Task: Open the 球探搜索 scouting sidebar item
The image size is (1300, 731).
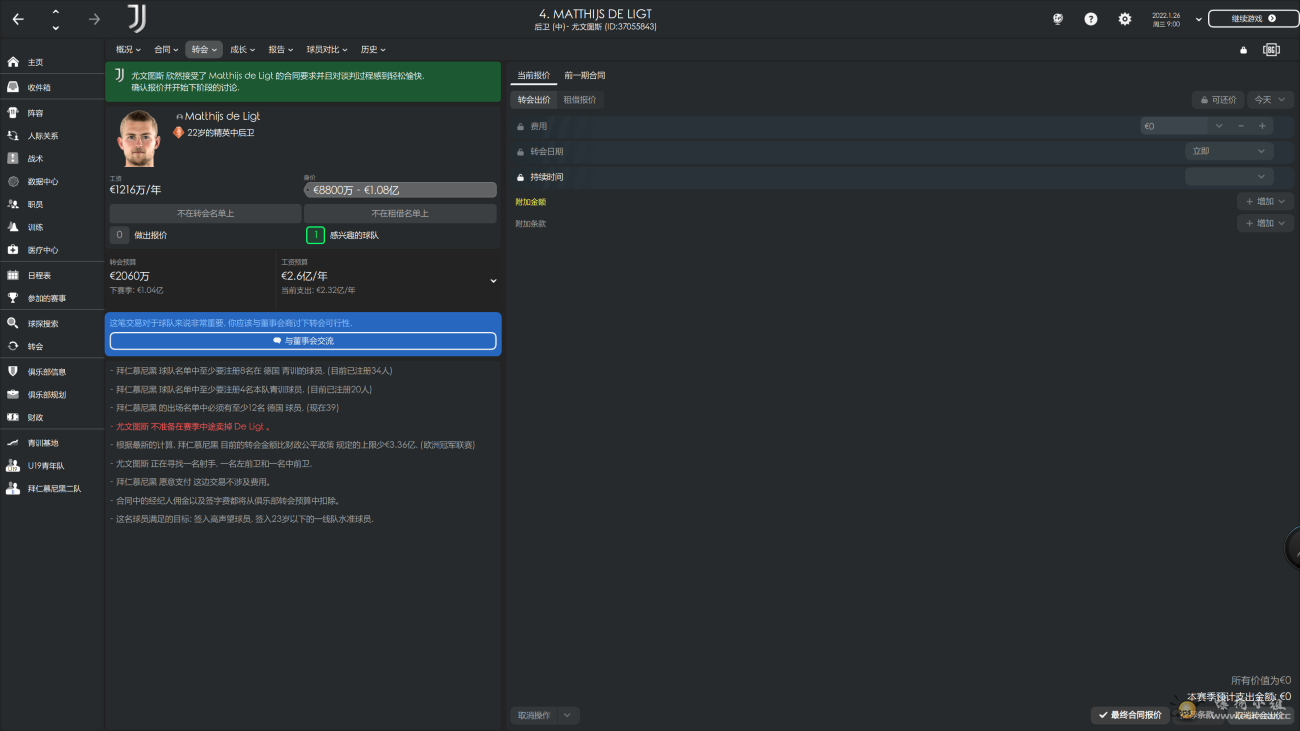Action: (x=52, y=324)
